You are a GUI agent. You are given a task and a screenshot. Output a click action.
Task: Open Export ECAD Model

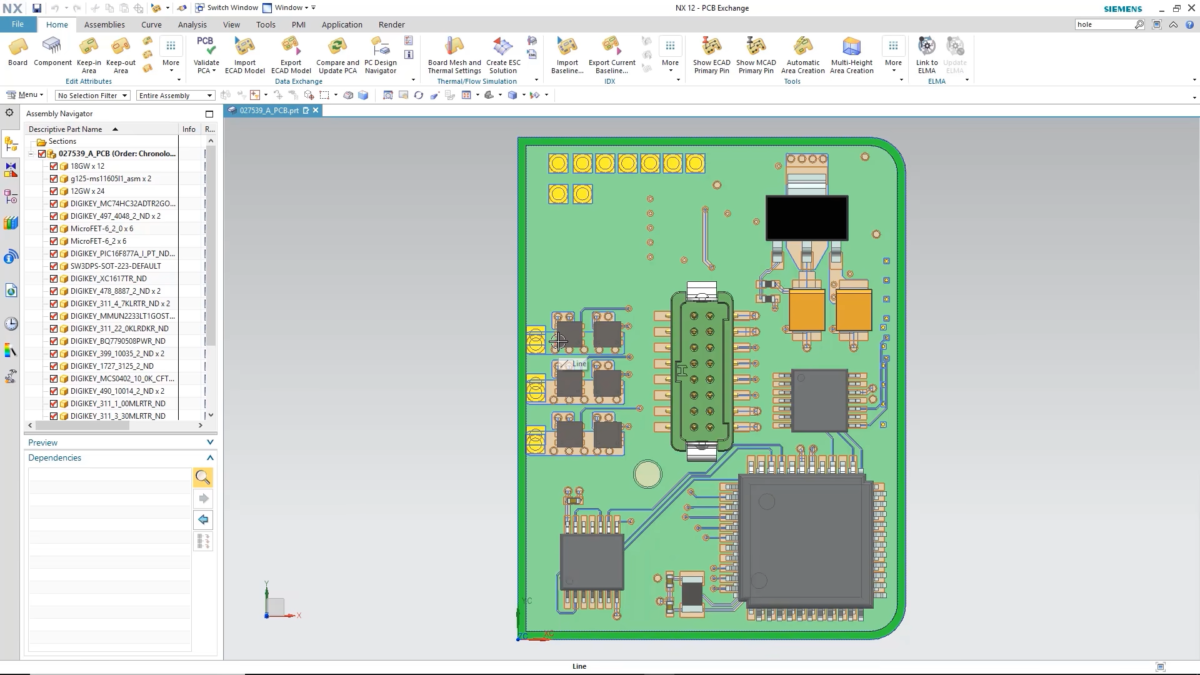pyautogui.click(x=291, y=56)
